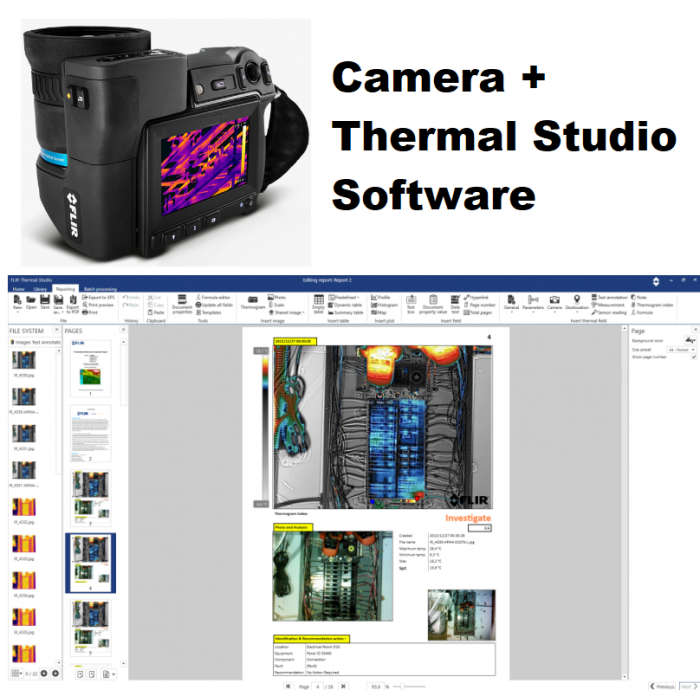
Task: Go to the first page
Action: pyautogui.click(x=288, y=687)
